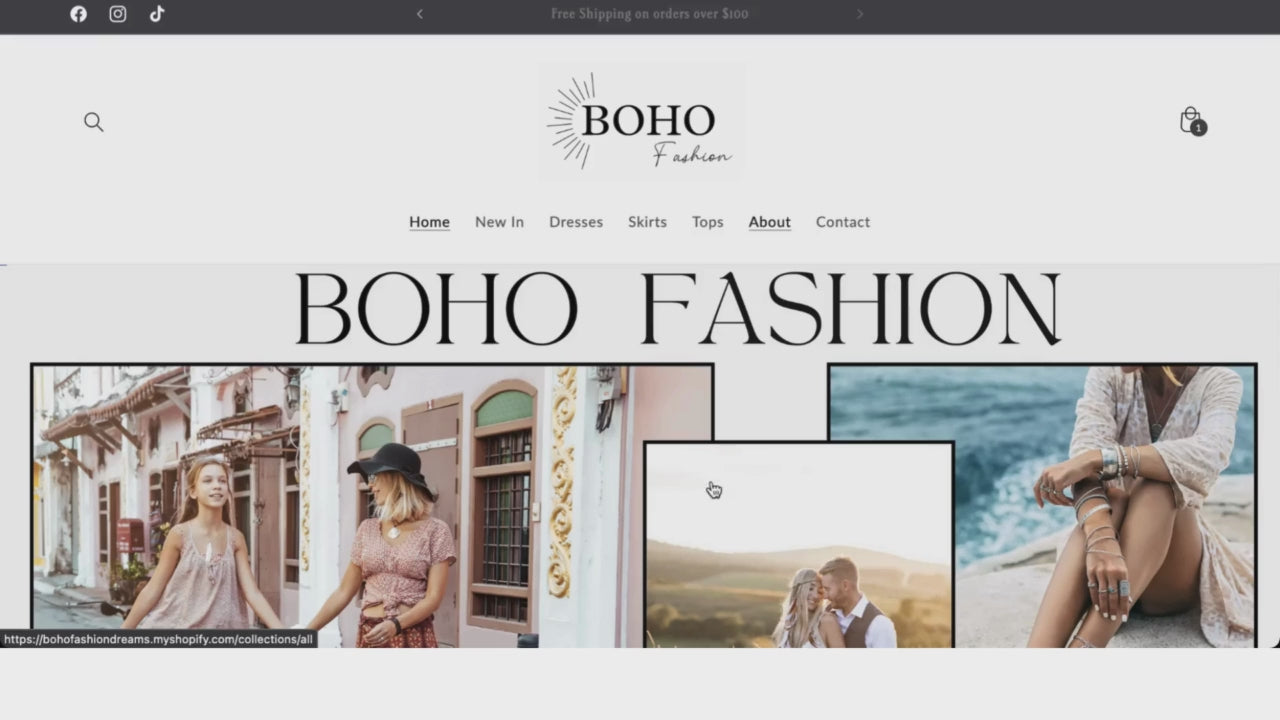Click the couple in field photo
This screenshot has height=720, width=1280.
pyautogui.click(x=799, y=545)
